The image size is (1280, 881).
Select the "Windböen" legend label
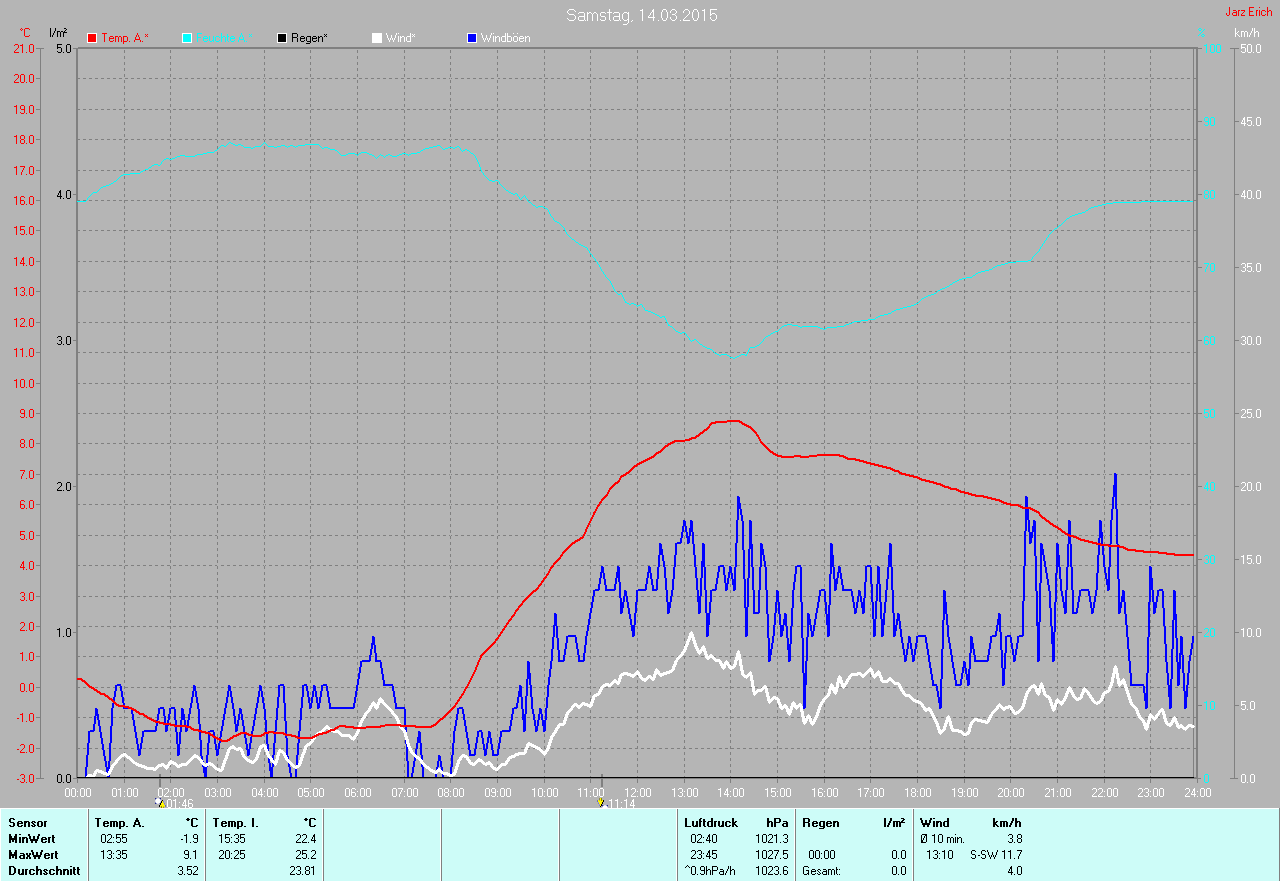pos(506,38)
